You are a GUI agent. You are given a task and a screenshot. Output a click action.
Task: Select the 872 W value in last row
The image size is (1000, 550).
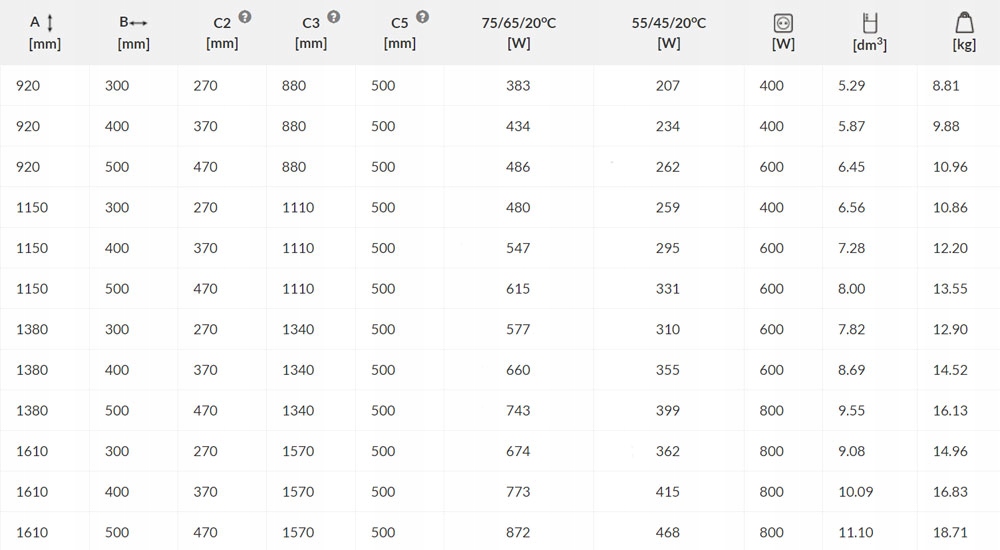518,532
